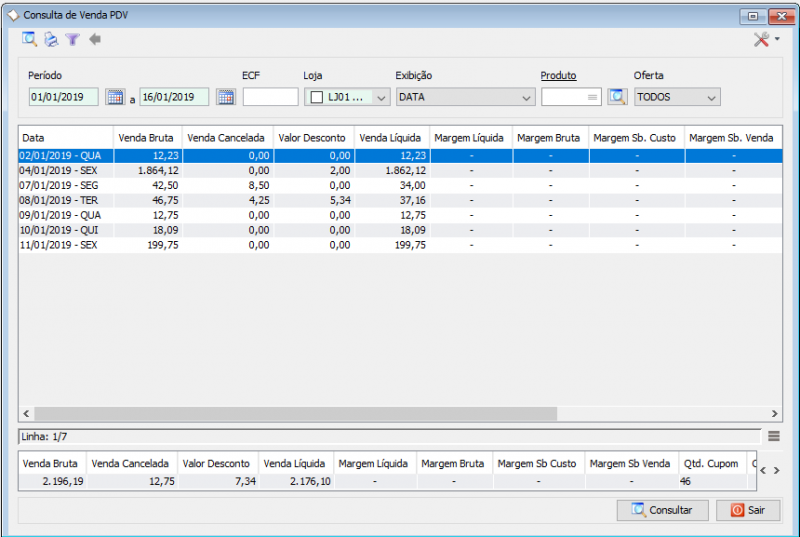This screenshot has height=537, width=800.
Task: Expand the tools icon dropdown arrow
Action: (x=777, y=39)
